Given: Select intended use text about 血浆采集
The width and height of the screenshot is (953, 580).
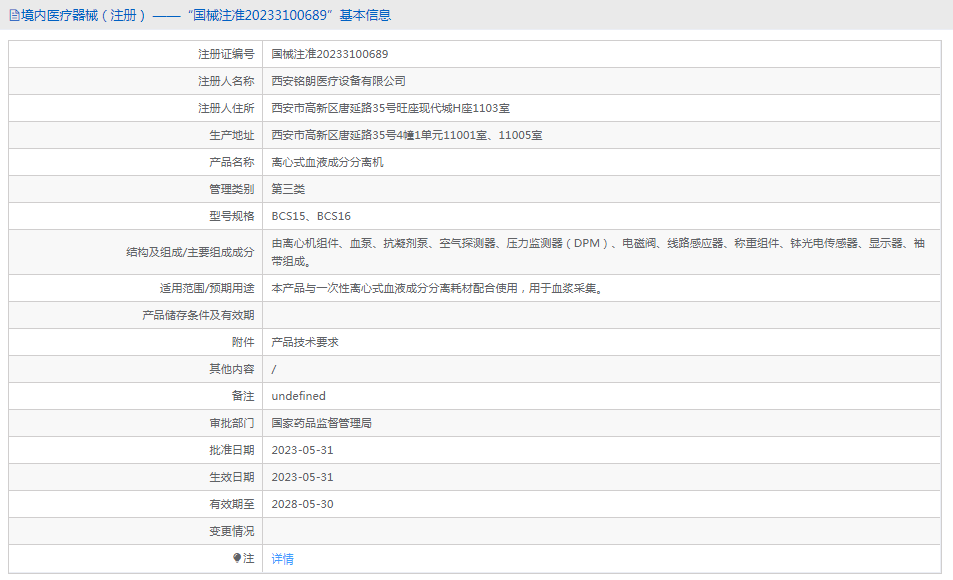Looking at the screenshot, I should pos(437,288).
